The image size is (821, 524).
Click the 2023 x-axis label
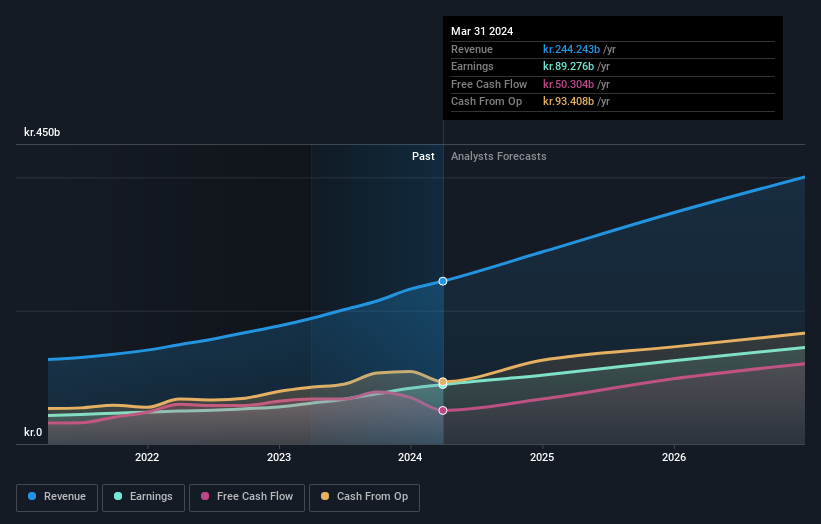[279, 457]
